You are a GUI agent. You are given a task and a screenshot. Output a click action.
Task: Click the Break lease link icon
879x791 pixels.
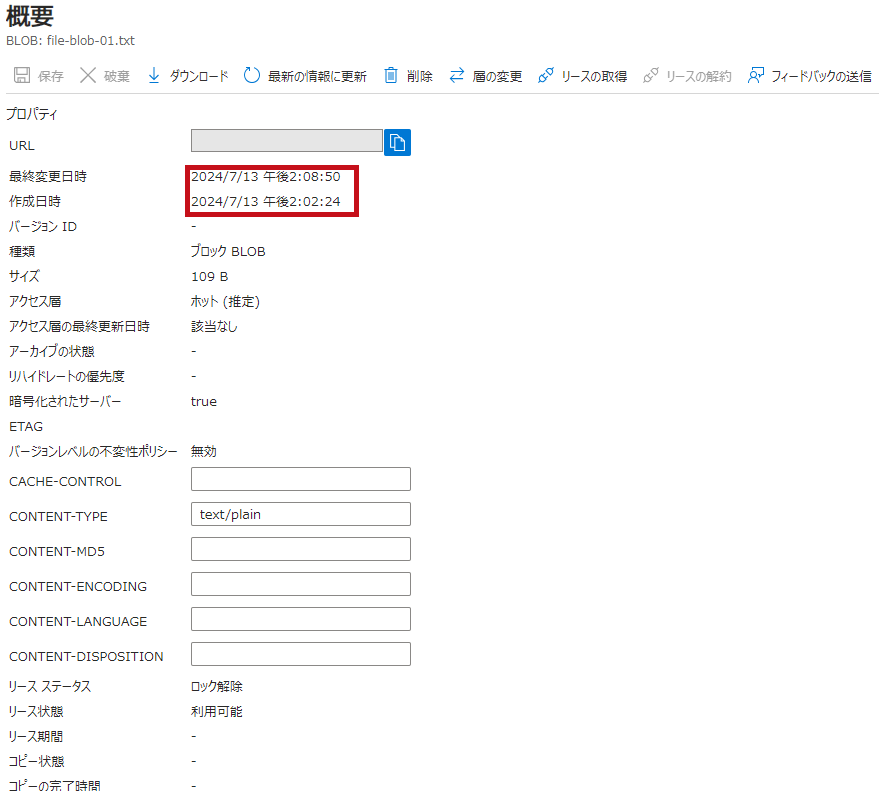pos(650,75)
